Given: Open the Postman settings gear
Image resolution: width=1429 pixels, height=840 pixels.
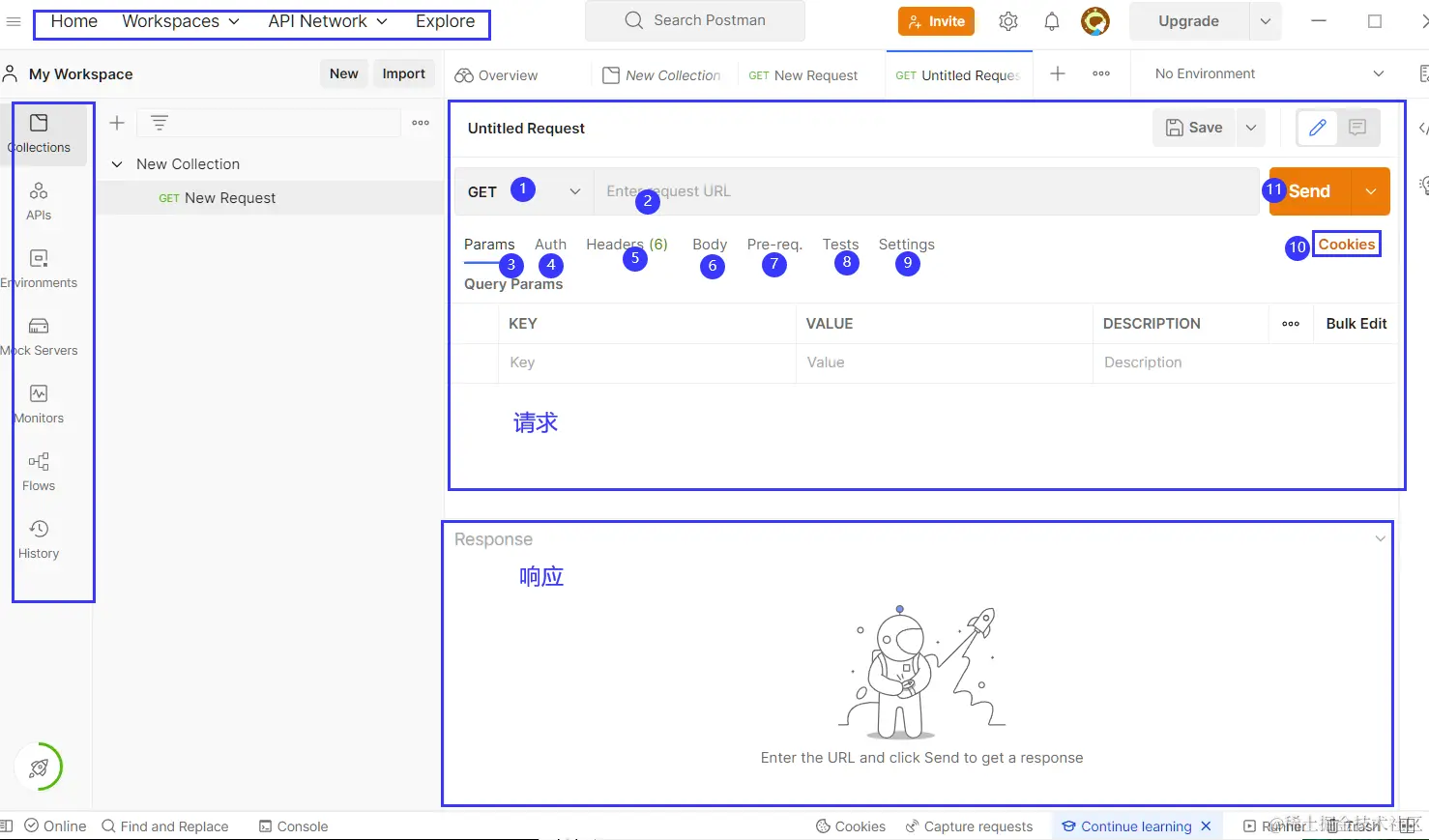Looking at the screenshot, I should pyautogui.click(x=1008, y=21).
